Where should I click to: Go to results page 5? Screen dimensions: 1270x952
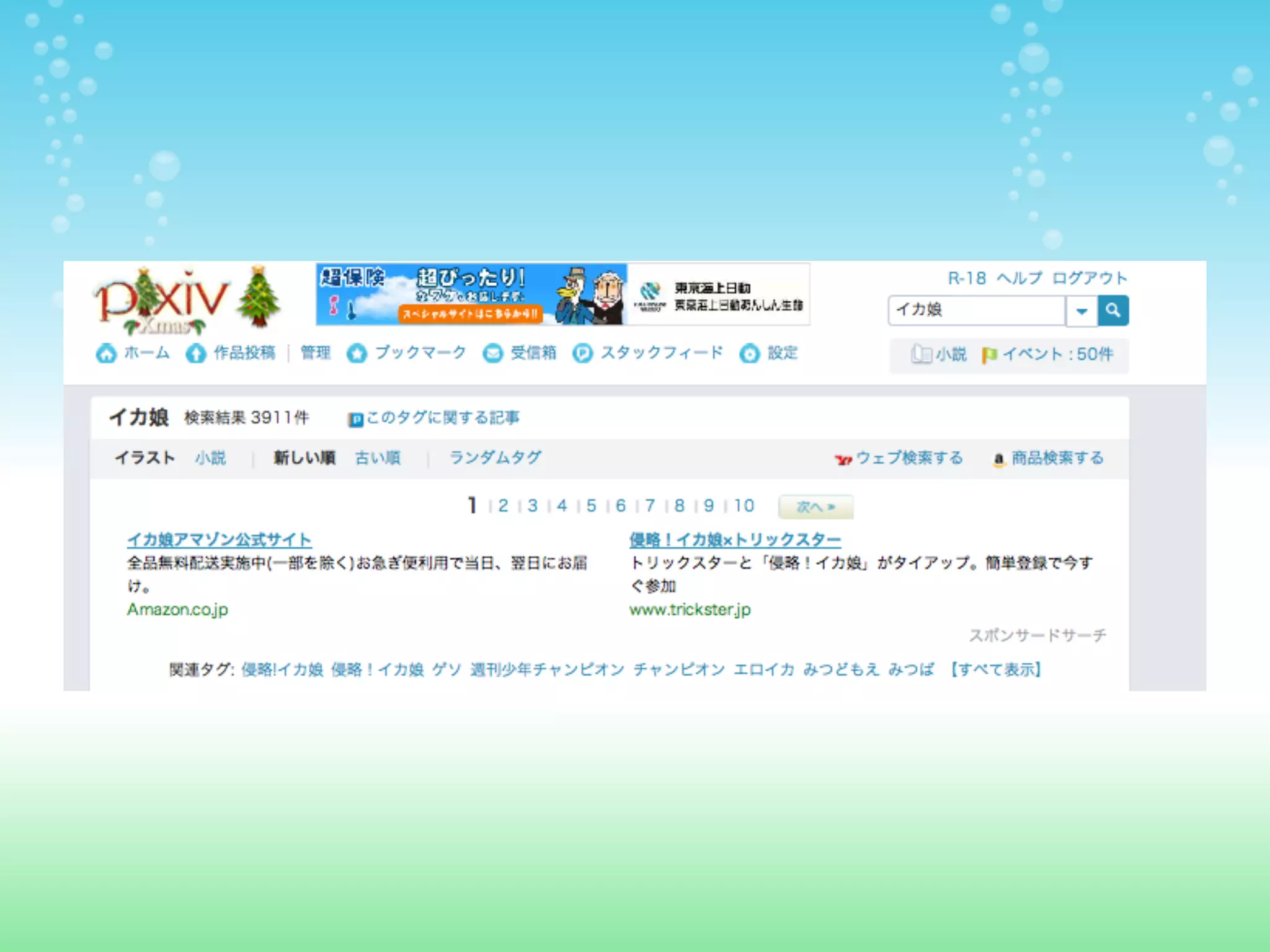(x=591, y=506)
